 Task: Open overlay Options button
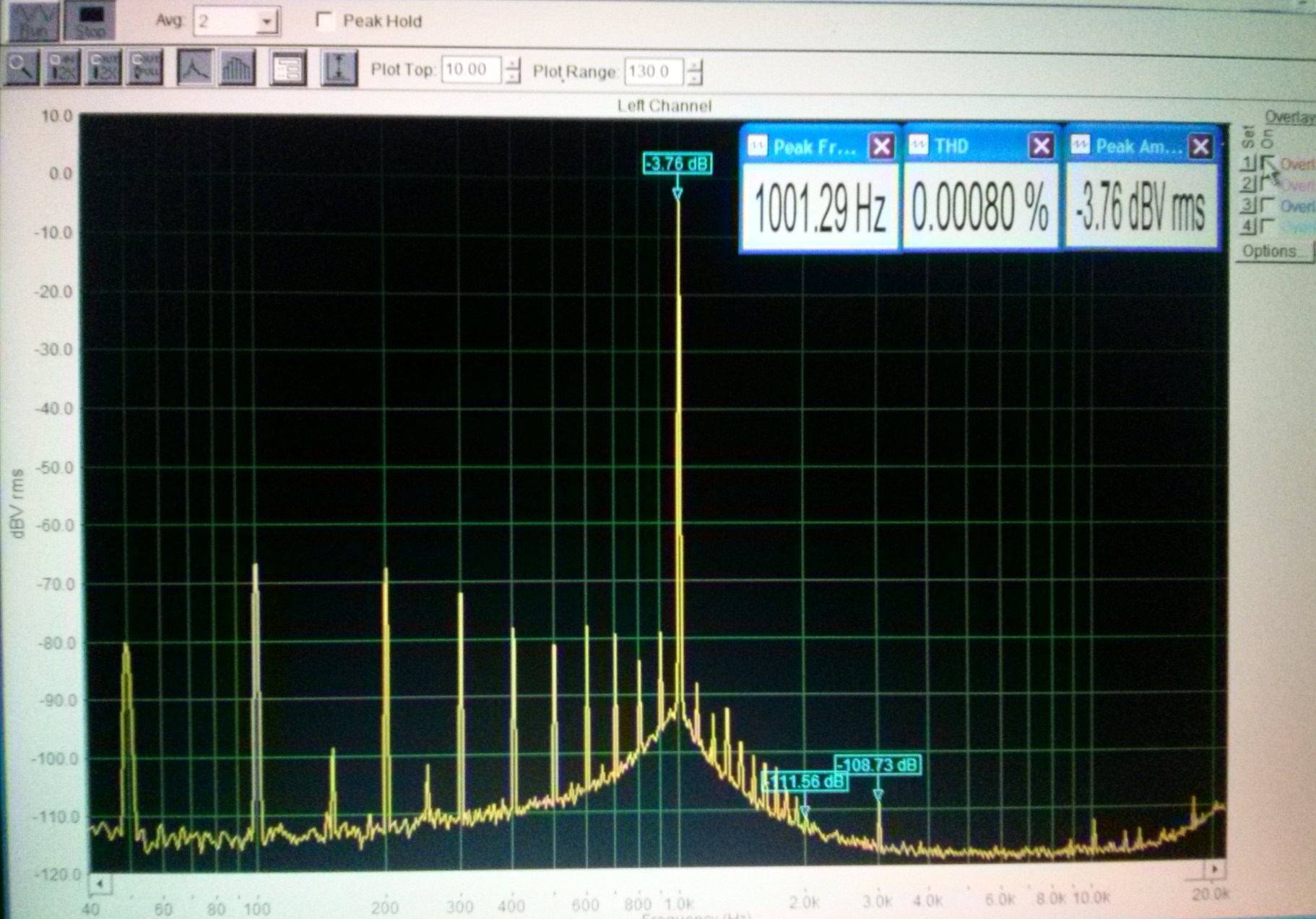[x=1274, y=251]
